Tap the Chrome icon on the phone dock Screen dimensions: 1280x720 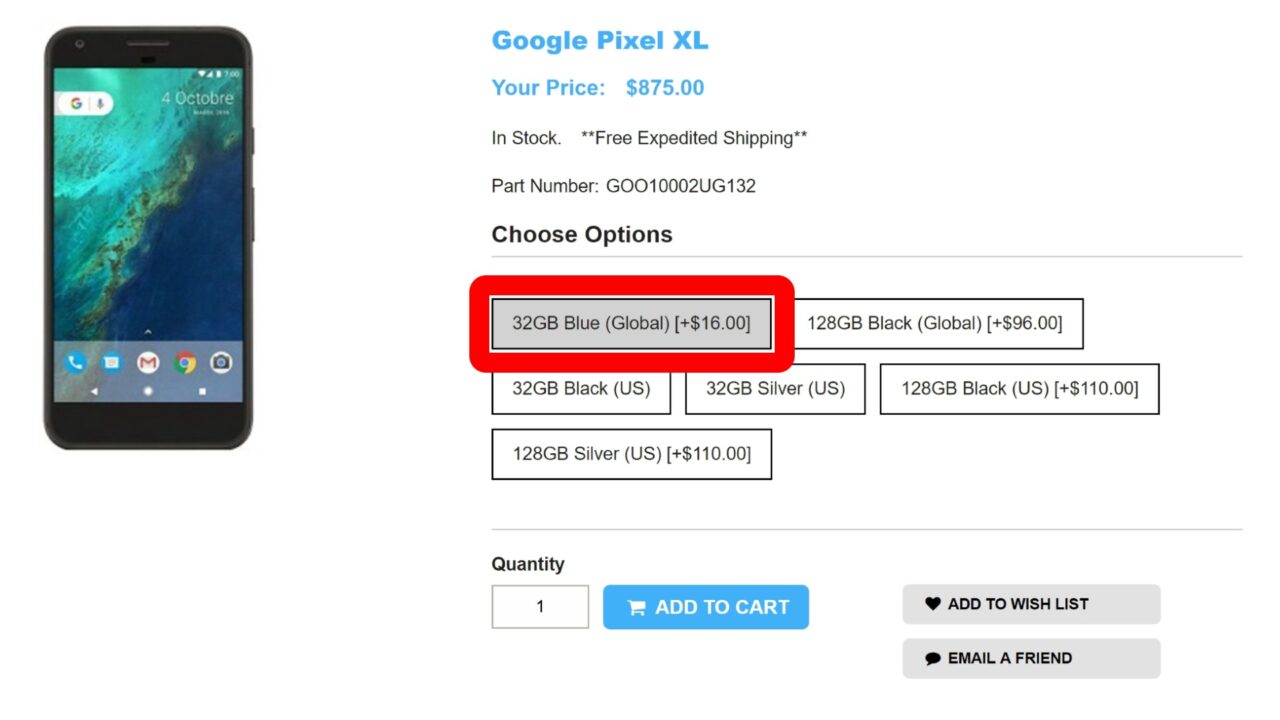185,362
